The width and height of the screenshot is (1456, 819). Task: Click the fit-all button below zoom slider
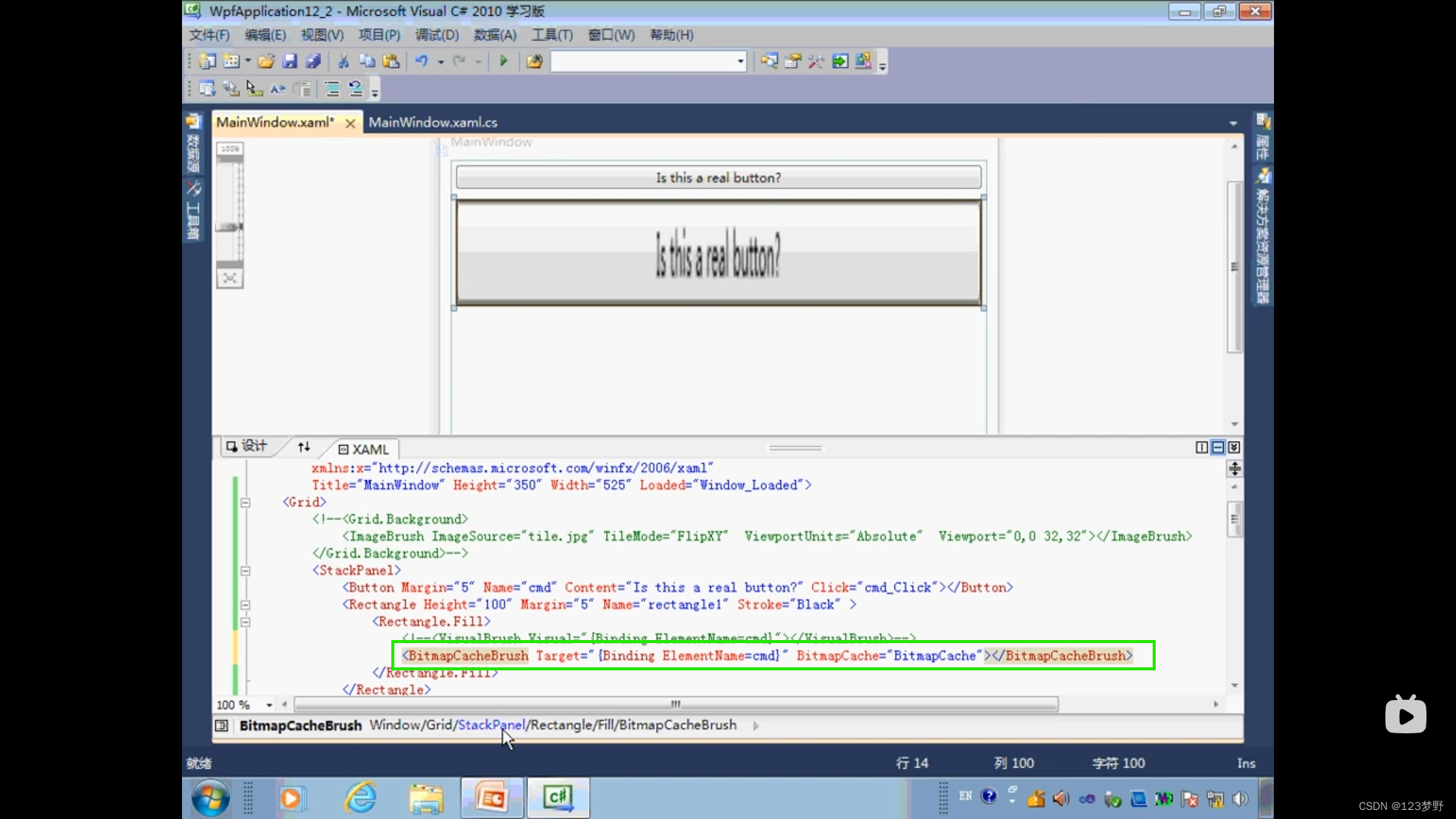pos(230,278)
